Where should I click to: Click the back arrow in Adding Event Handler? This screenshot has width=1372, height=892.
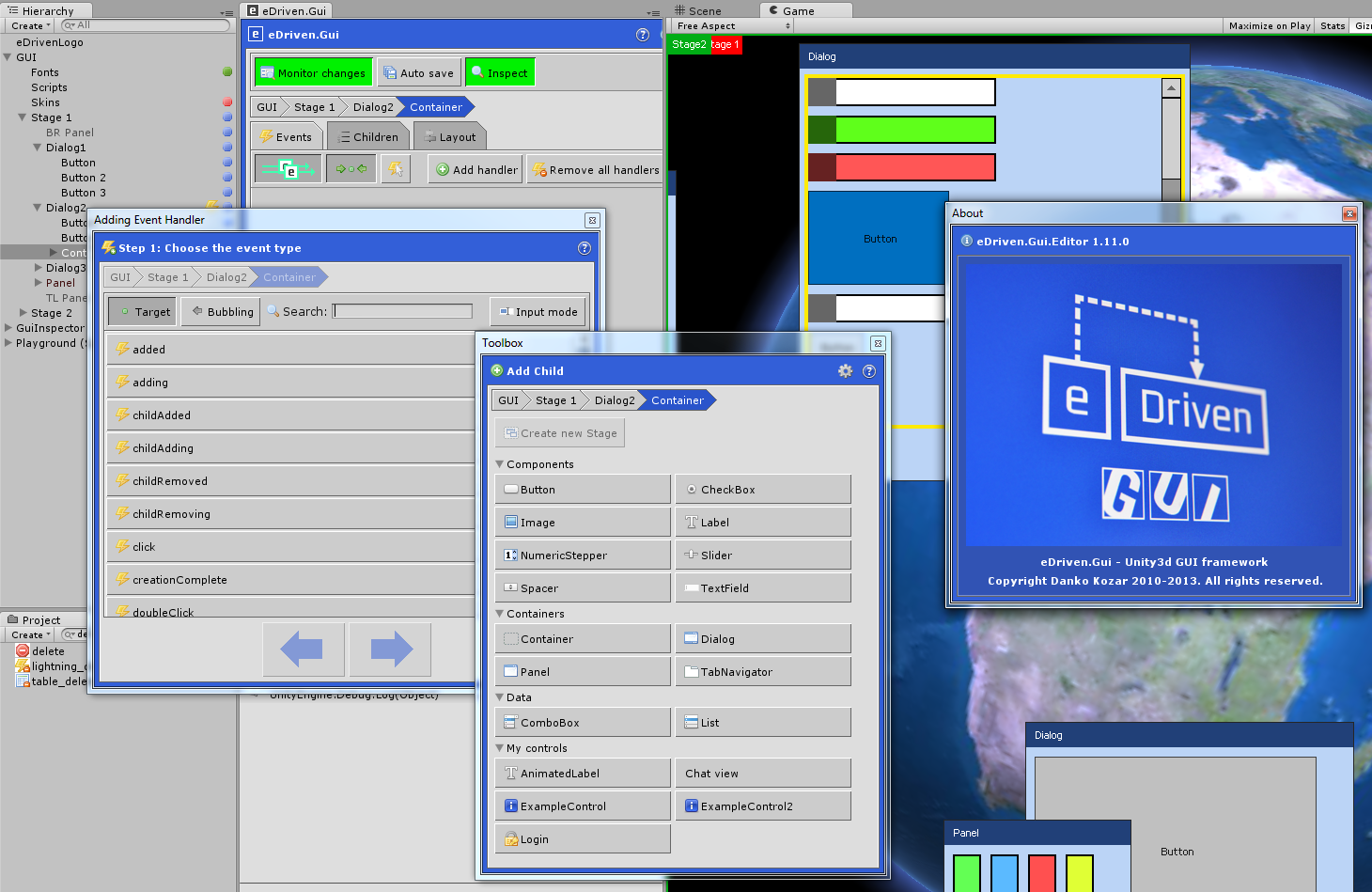[303, 649]
